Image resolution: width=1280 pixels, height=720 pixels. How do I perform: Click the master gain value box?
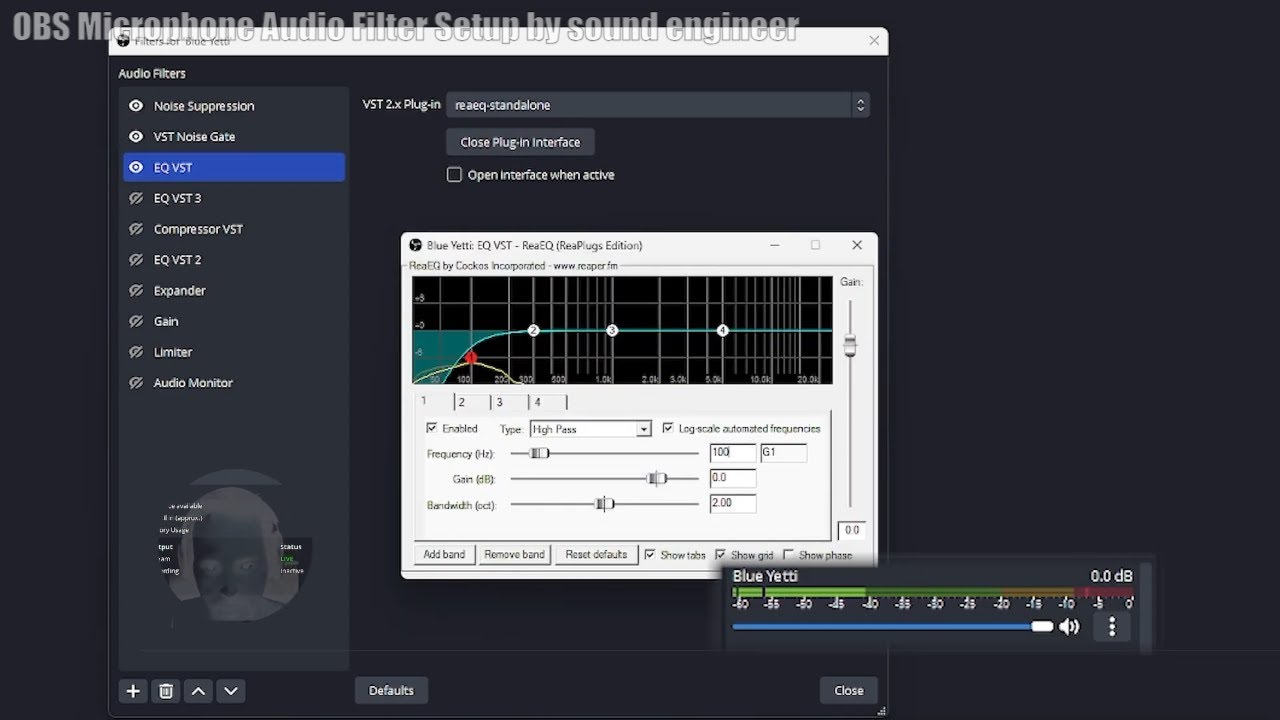click(852, 530)
